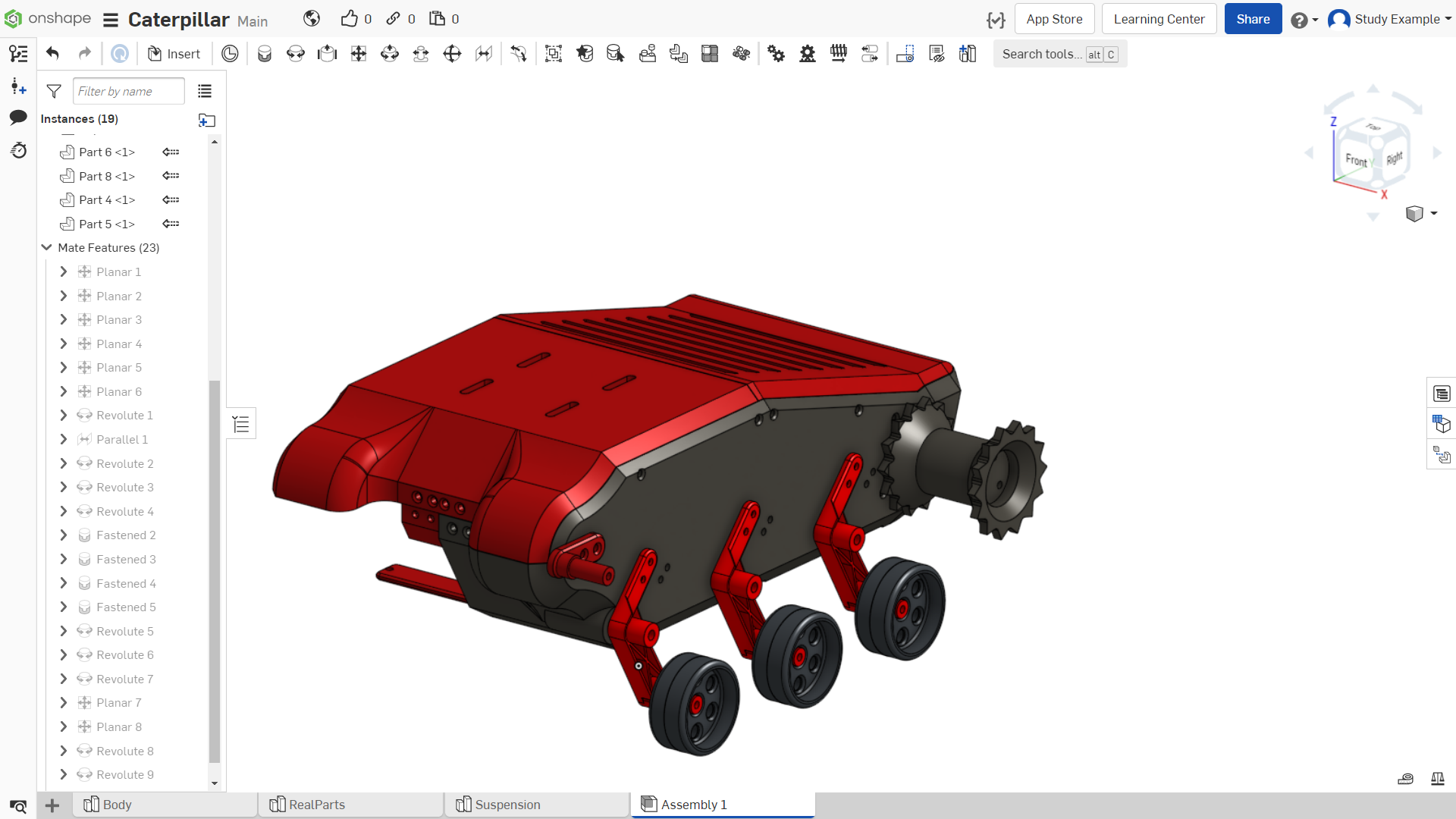Click the add folder icon by Instances
Screen dimensions: 1456x819
207,120
